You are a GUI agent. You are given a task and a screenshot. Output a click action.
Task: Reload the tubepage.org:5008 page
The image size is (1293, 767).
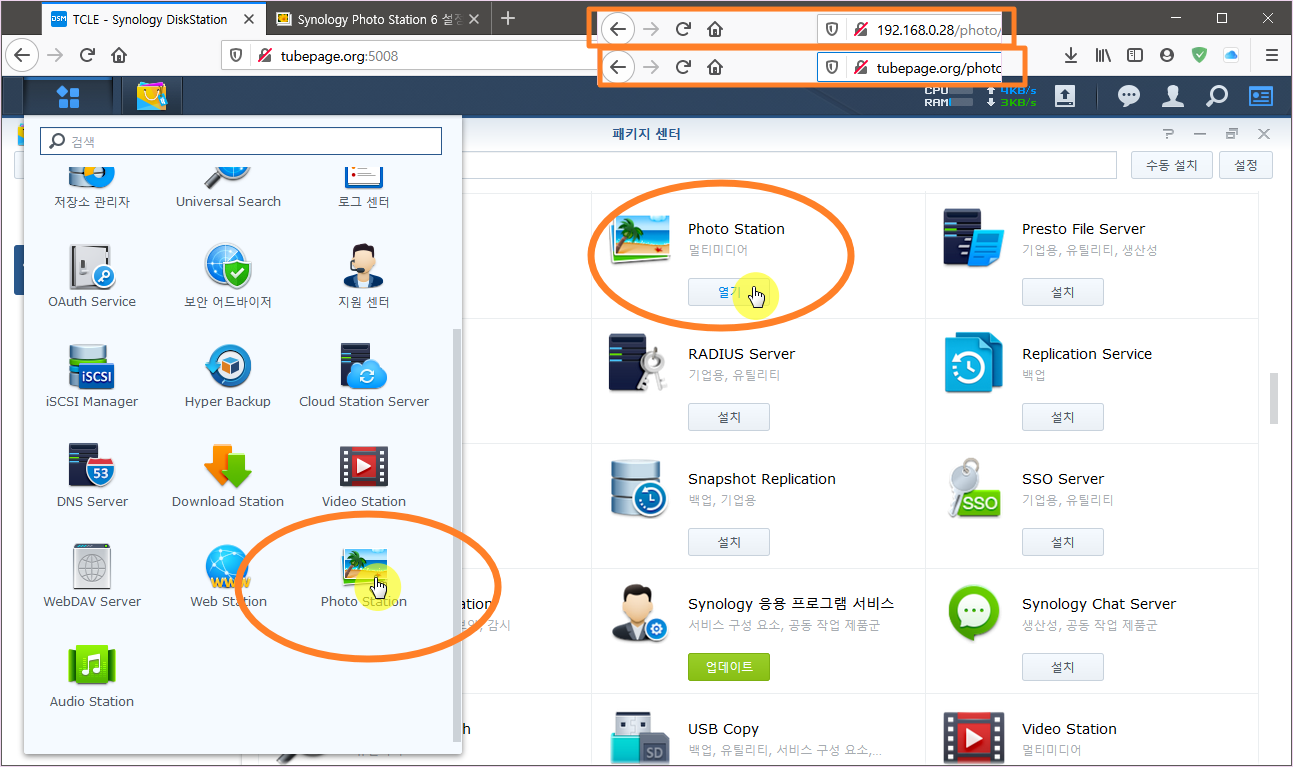point(87,56)
